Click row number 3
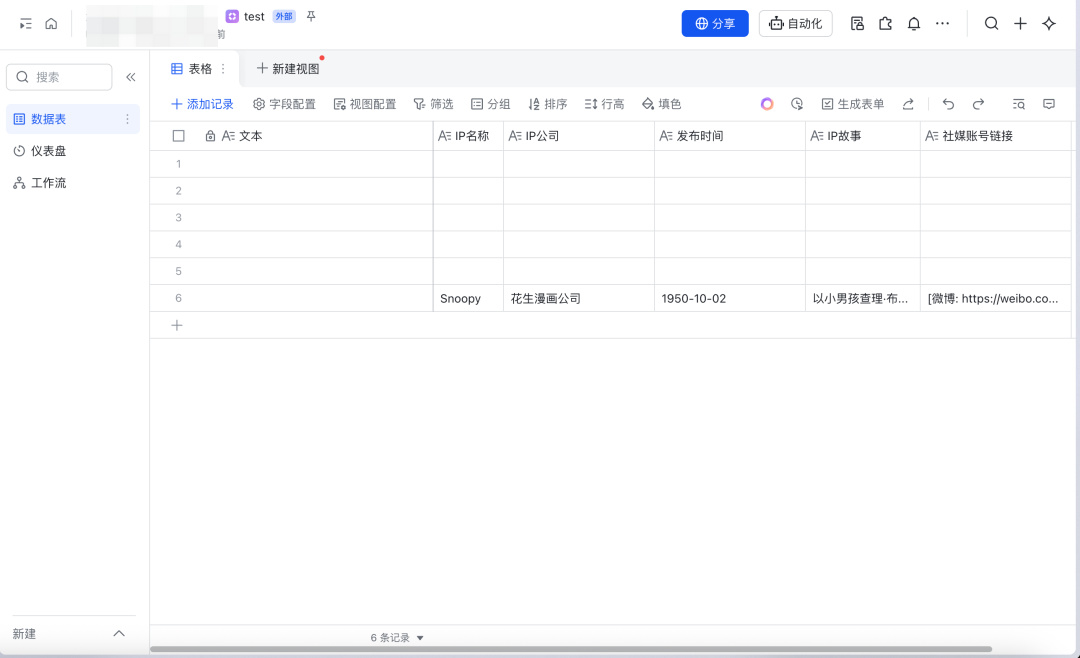The width and height of the screenshot is (1080, 658). [x=178, y=218]
